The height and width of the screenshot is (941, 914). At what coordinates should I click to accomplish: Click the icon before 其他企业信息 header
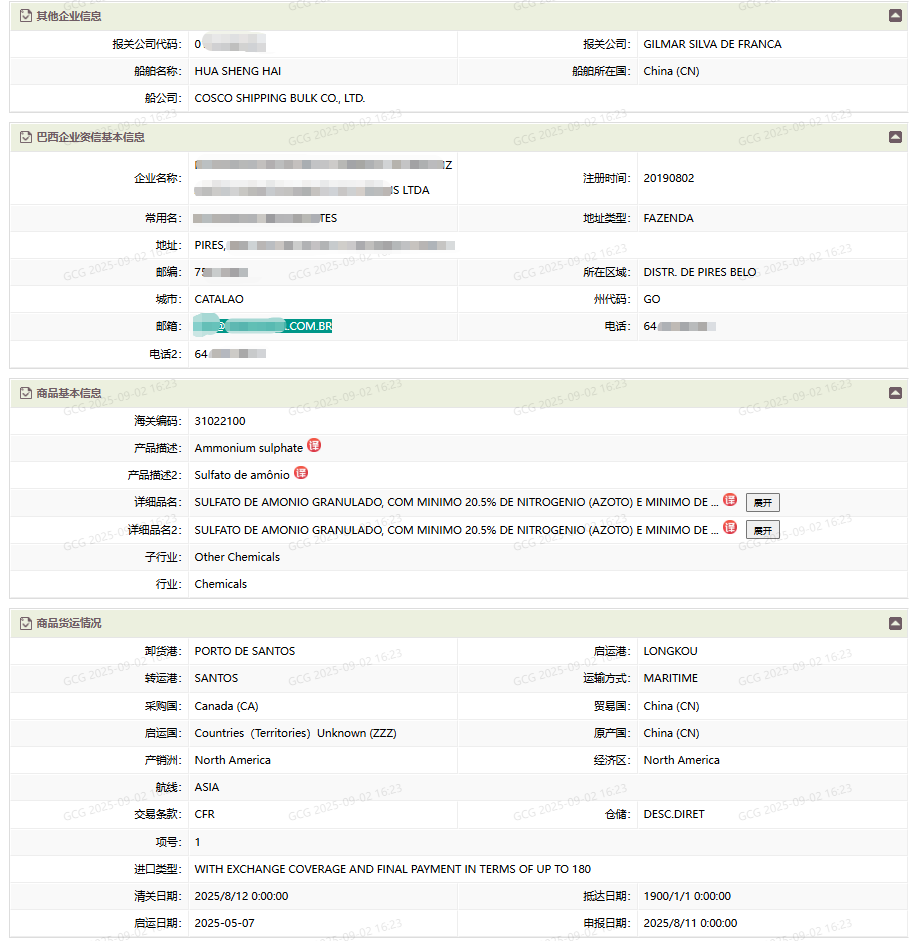pyautogui.click(x=25, y=16)
